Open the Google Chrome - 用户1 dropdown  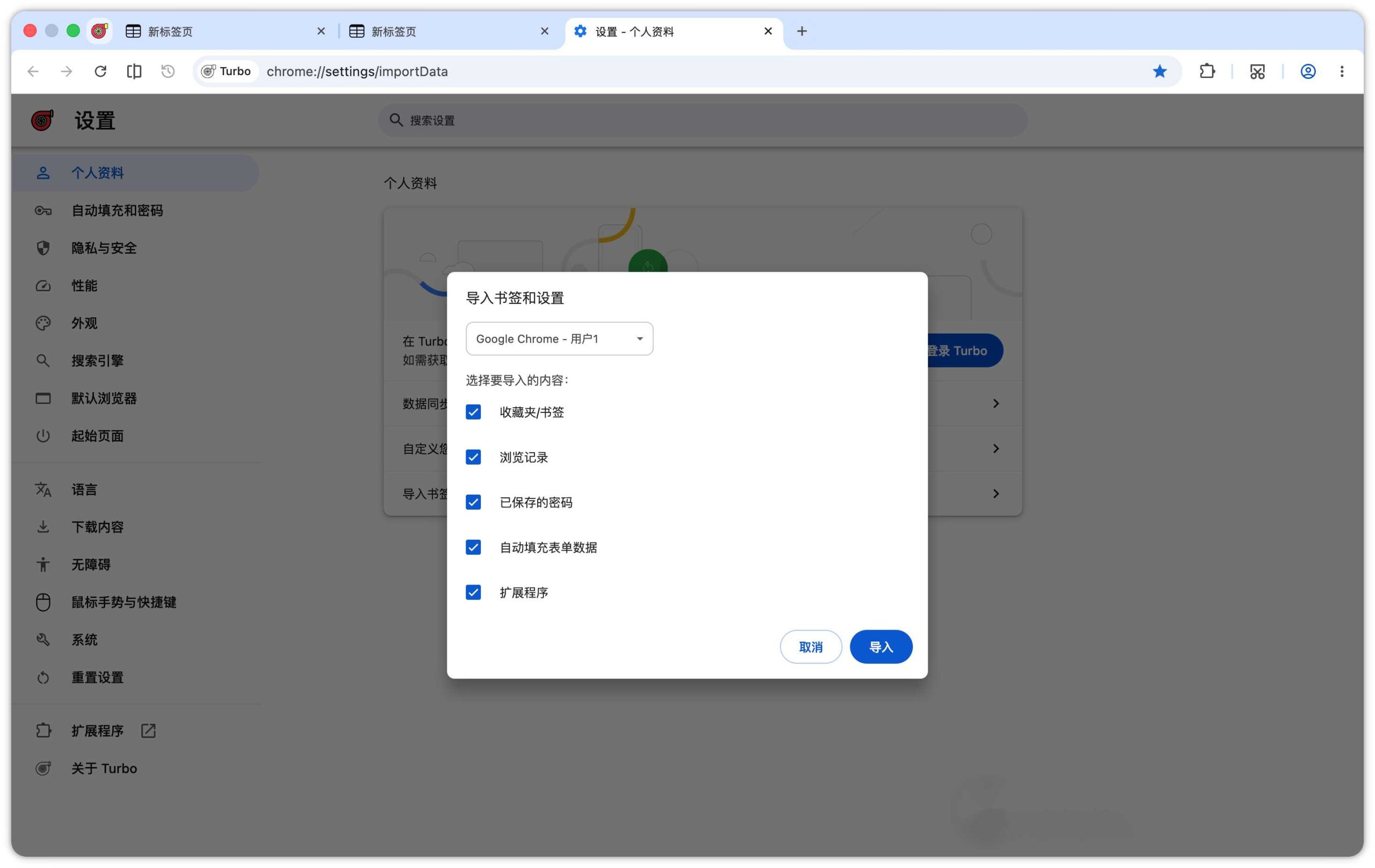click(x=559, y=338)
